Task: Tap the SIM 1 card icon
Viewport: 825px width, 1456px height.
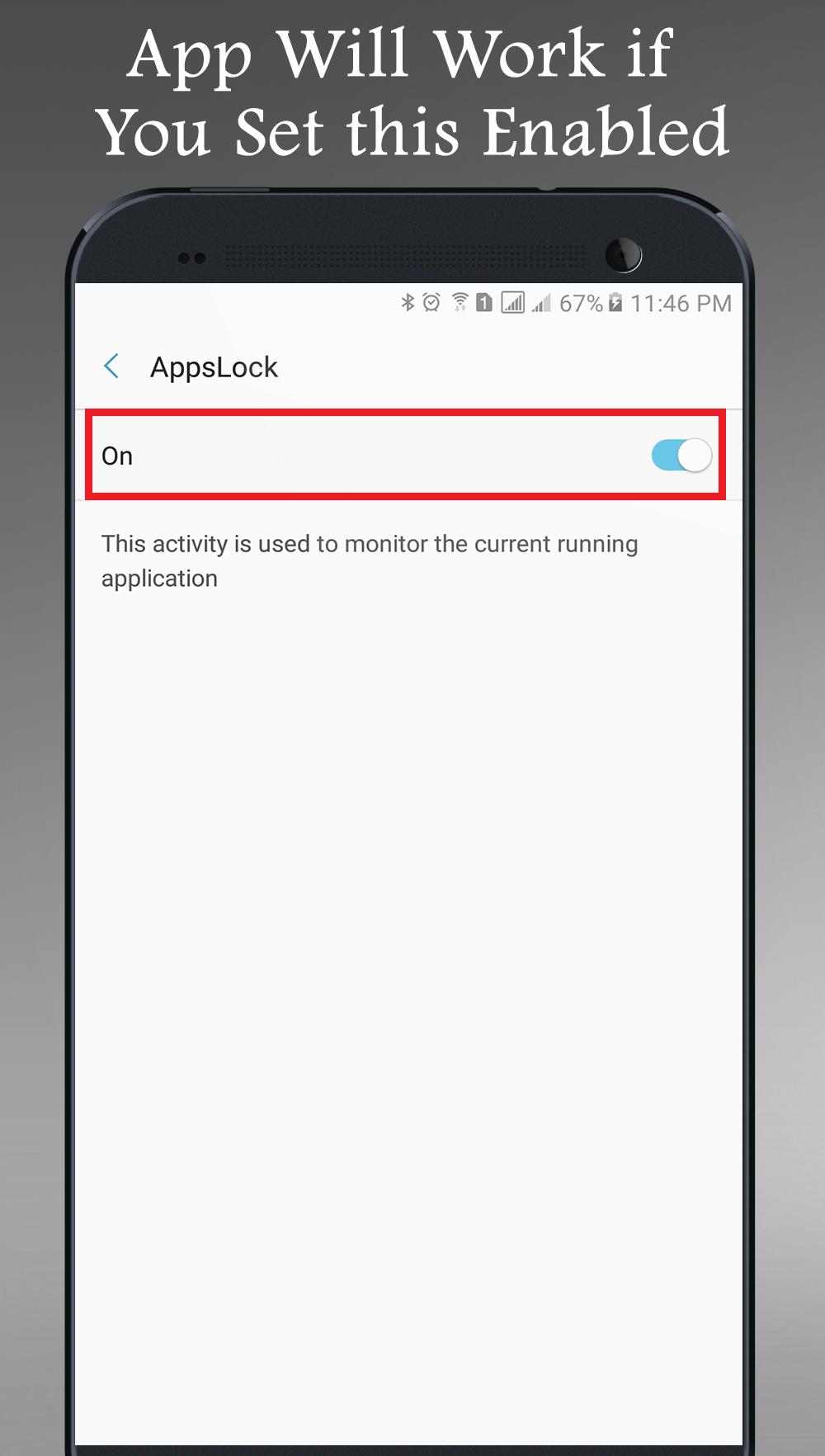Action: tap(484, 303)
